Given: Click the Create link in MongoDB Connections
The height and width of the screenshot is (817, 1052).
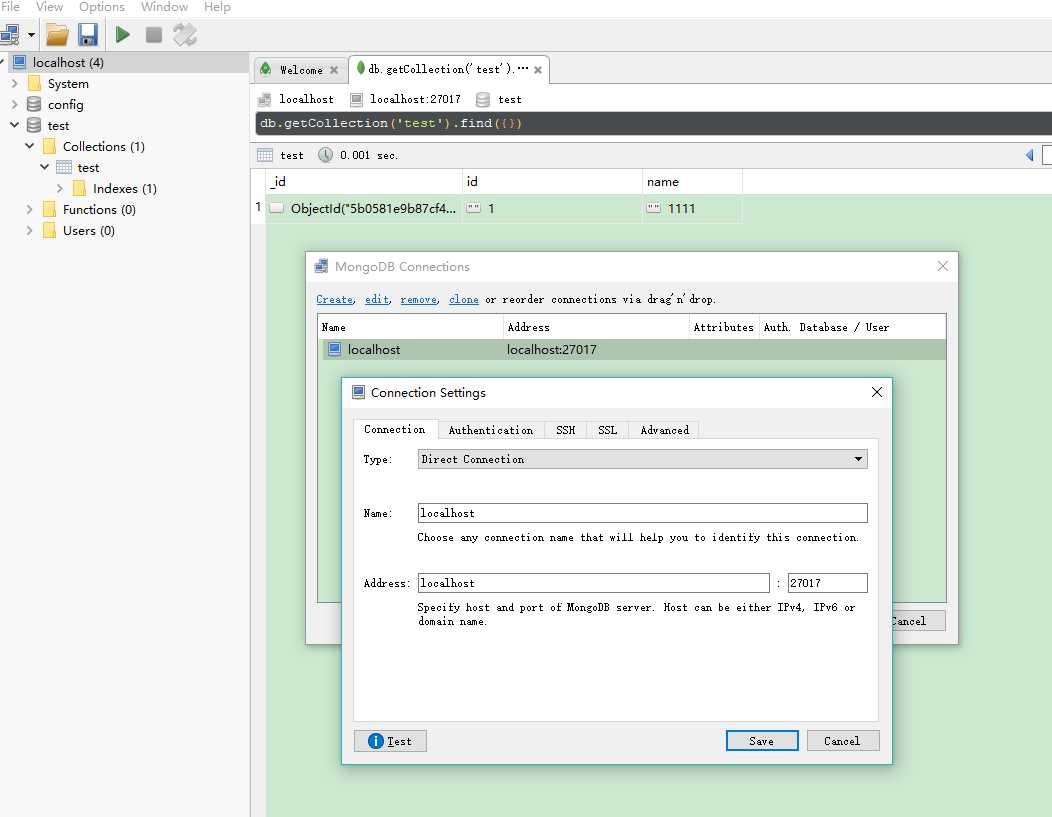Looking at the screenshot, I should coord(334,299).
